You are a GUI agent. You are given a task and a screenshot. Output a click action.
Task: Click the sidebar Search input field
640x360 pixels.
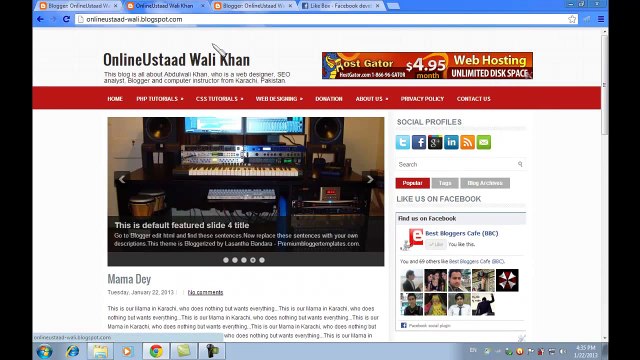456,164
